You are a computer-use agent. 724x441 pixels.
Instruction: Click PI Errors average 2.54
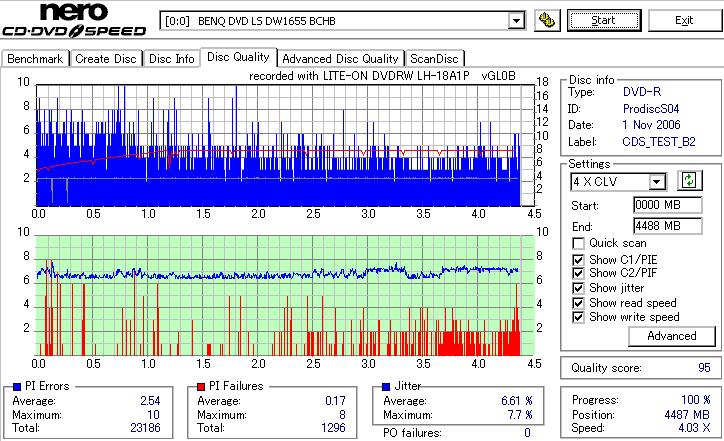pyautogui.click(x=150, y=400)
